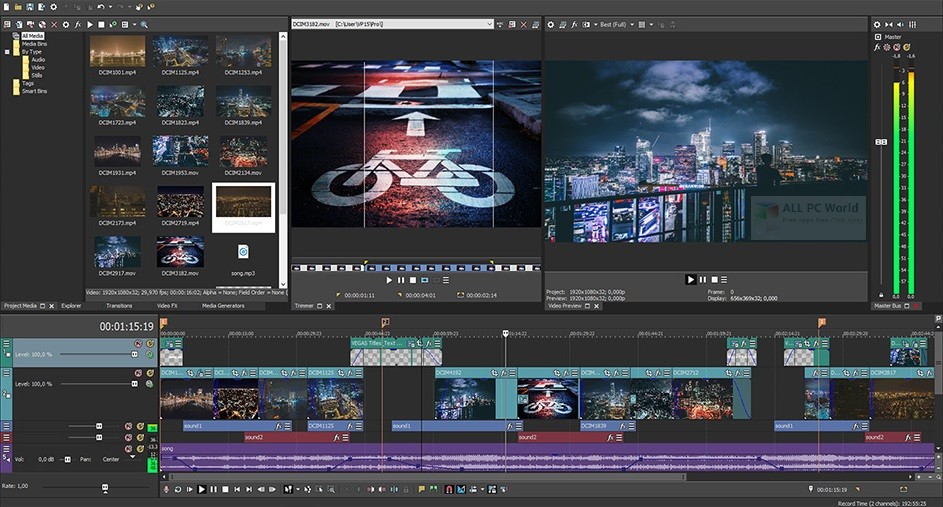Enable snapping magnet icon on the timeline toolbar
Image resolution: width=943 pixels, height=507 pixels.
point(449,489)
